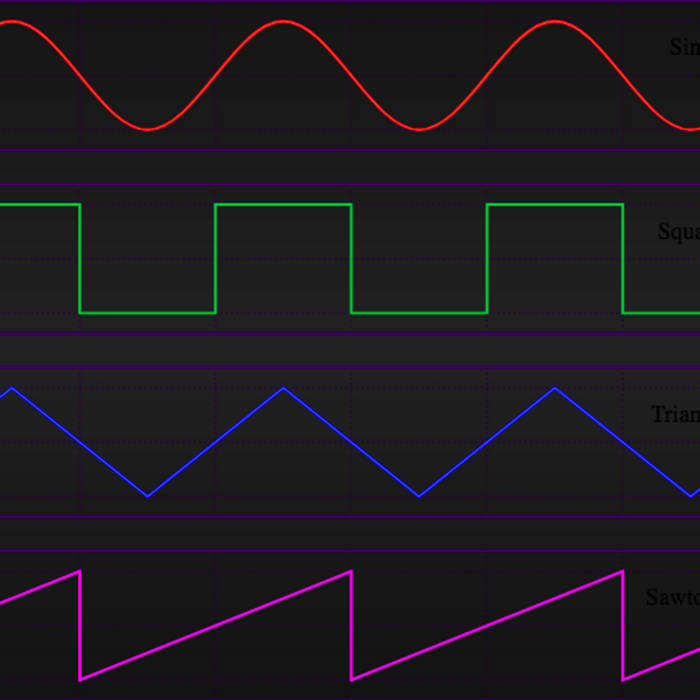Select the middle peak of magenta sawtooth wave

coord(351,571)
